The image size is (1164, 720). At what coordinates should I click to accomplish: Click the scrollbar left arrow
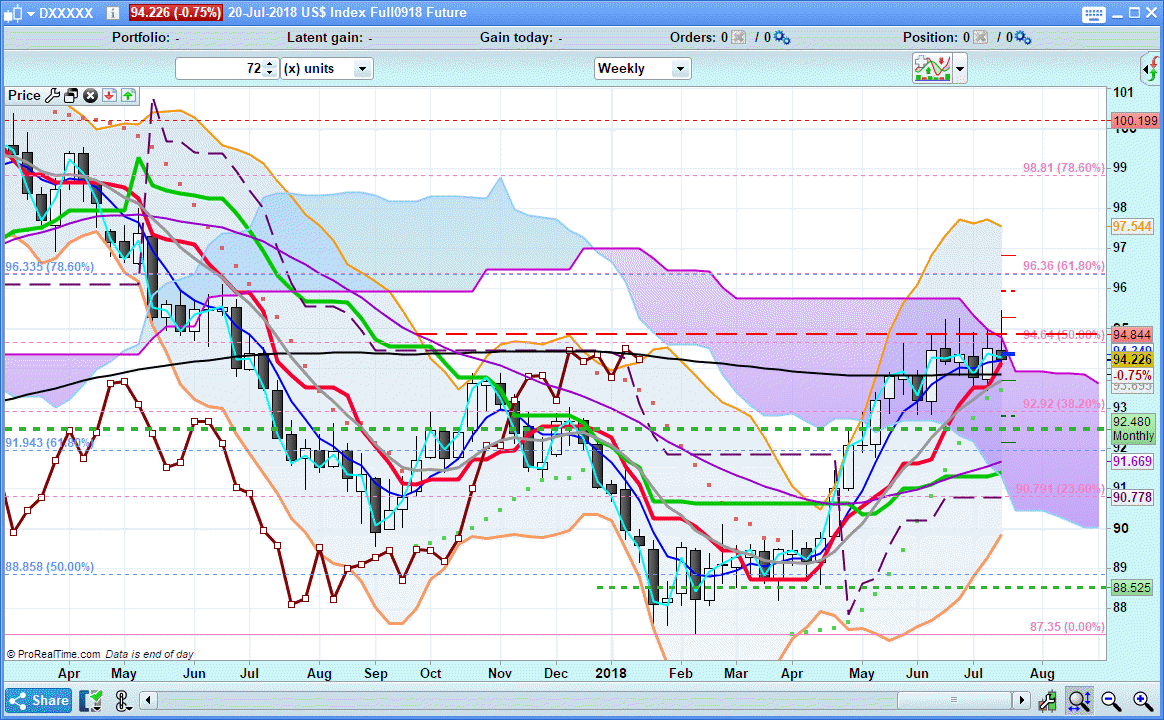[x=148, y=700]
